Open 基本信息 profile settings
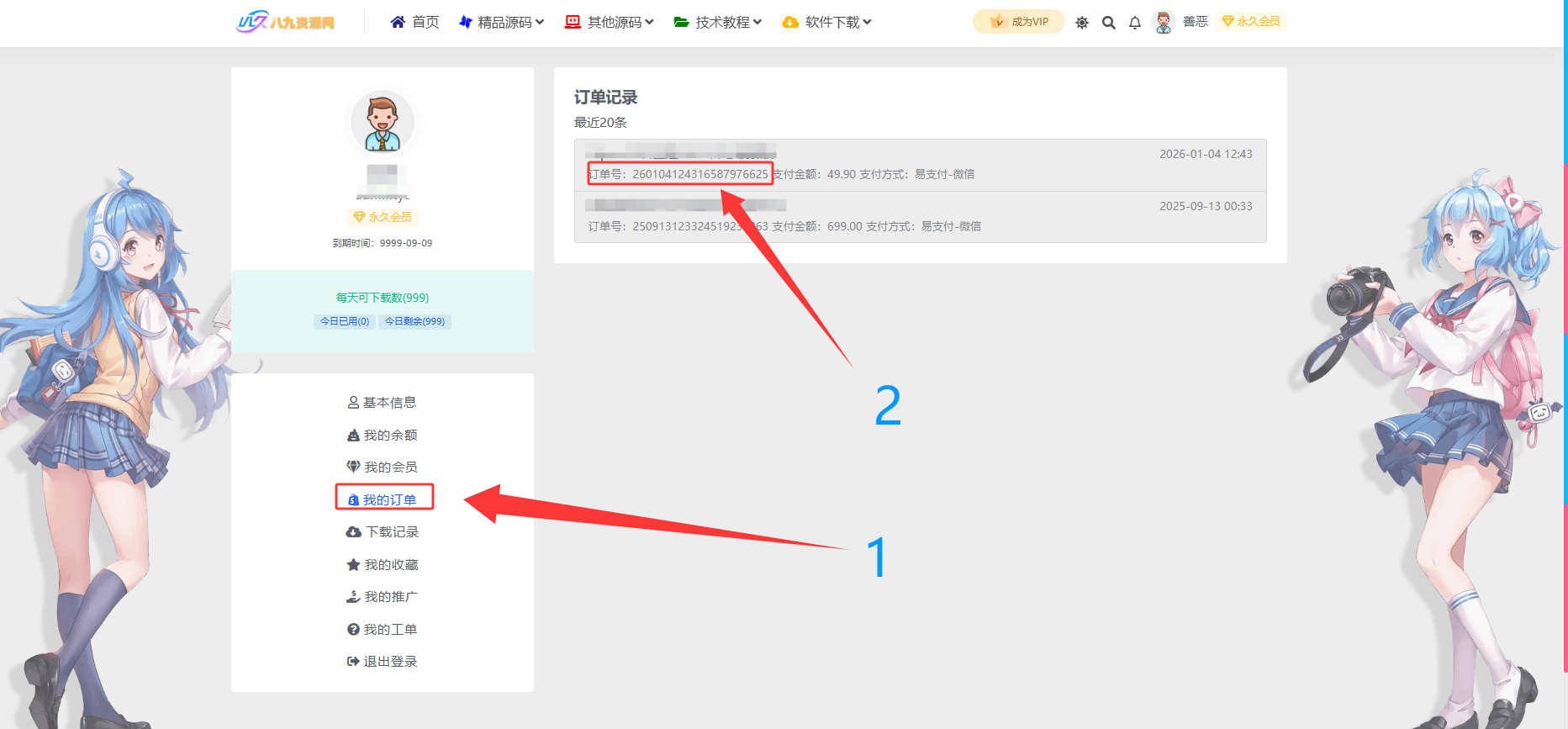 pos(383,403)
